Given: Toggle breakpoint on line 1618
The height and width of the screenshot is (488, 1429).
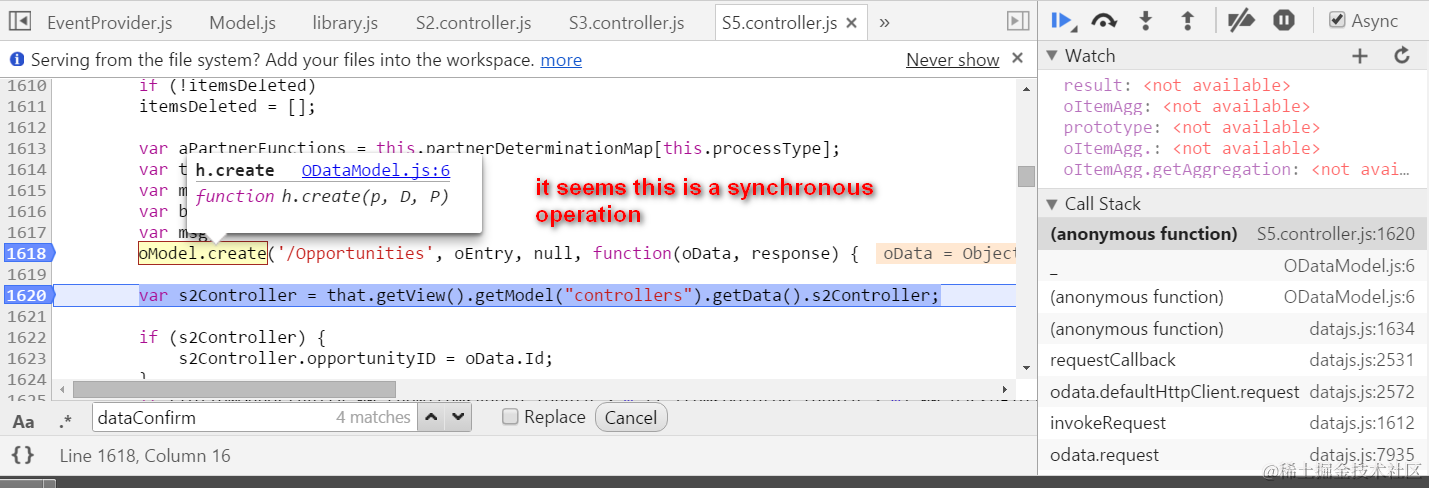Looking at the screenshot, I should pos(26,254).
